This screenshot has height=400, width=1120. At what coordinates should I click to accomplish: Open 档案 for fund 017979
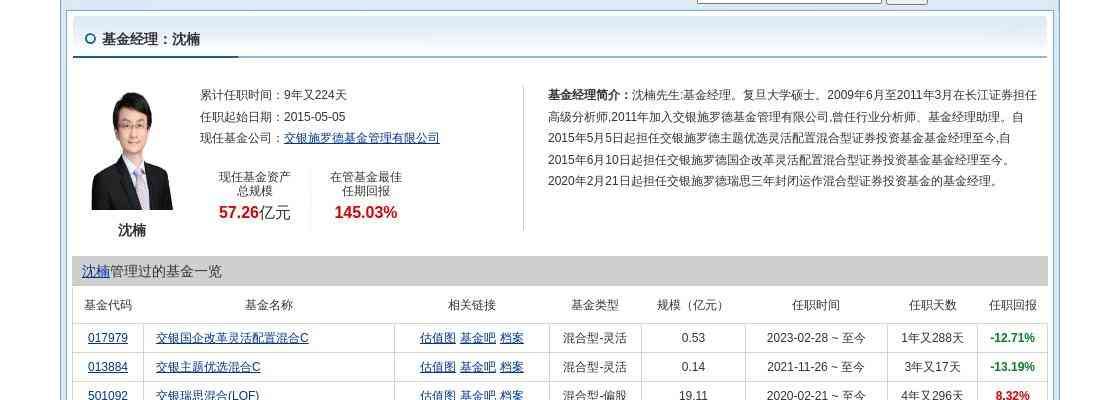[512, 338]
